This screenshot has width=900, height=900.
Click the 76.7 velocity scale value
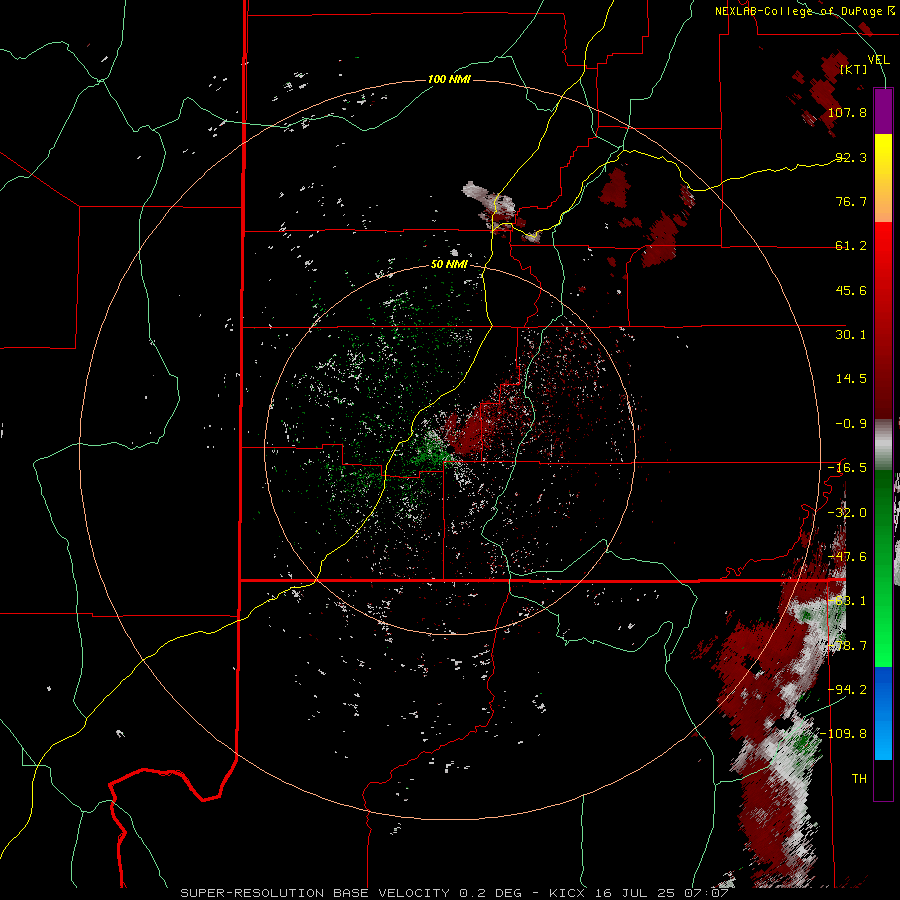851,201
